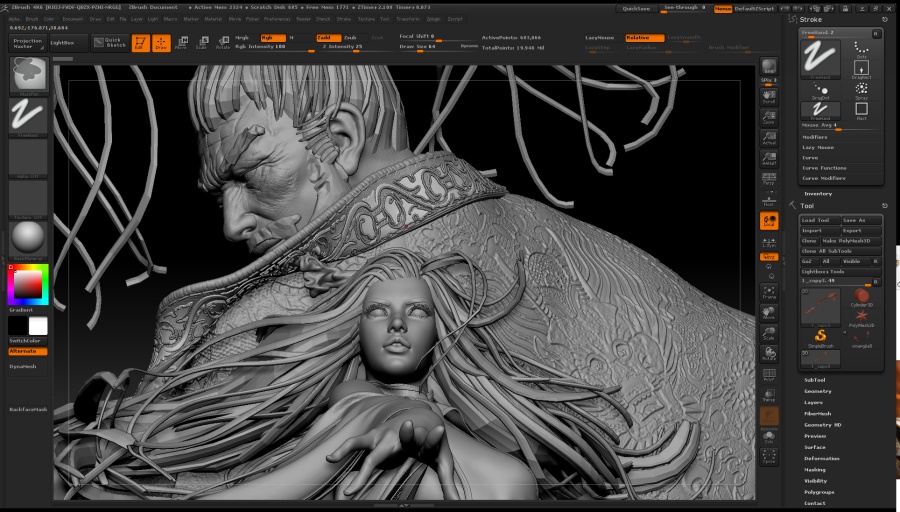Click Make PolyMesh3D button
Screen dimensions: 900x512
pos(851,241)
